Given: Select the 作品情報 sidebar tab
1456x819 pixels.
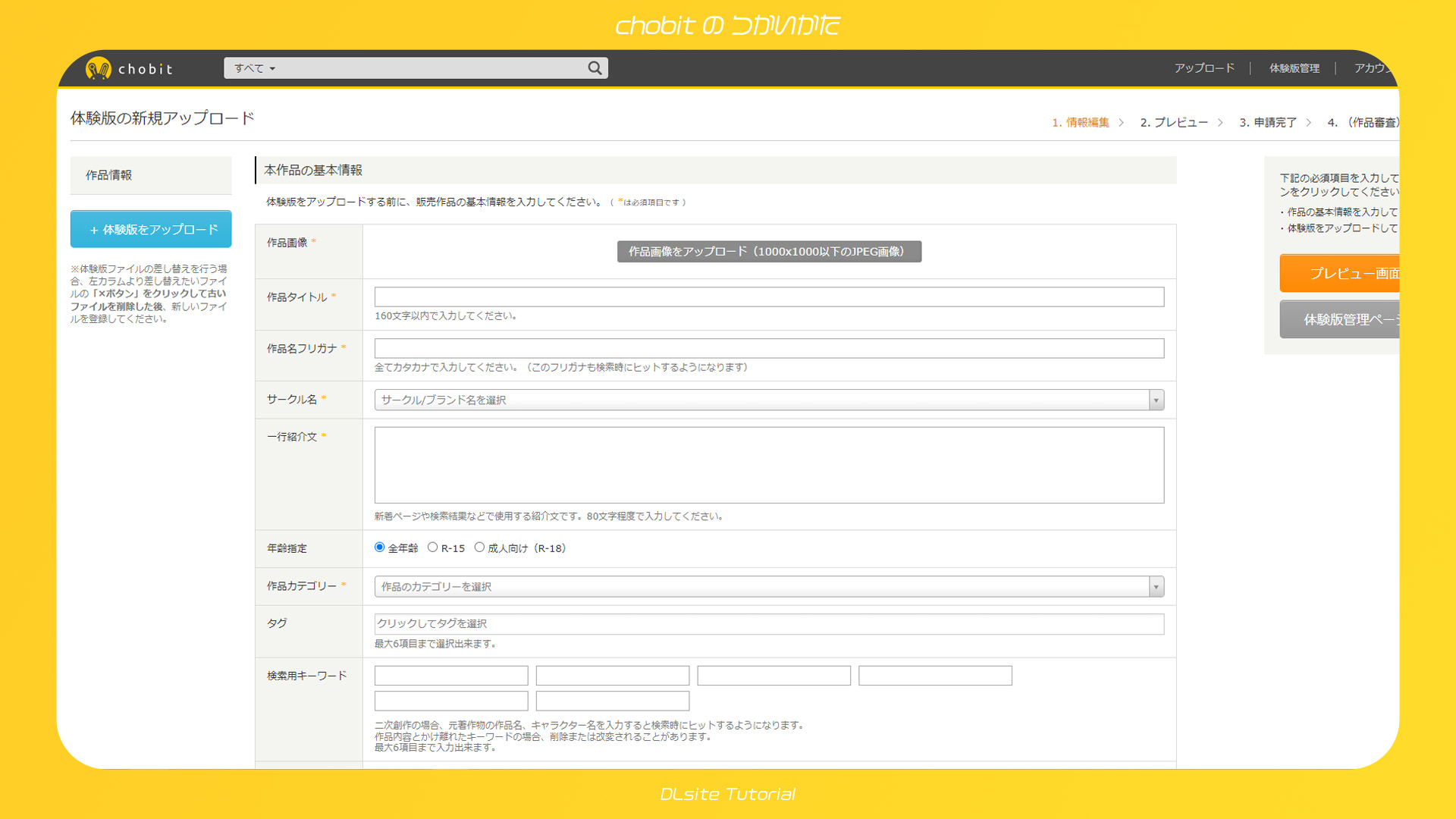Looking at the screenshot, I should tap(151, 175).
